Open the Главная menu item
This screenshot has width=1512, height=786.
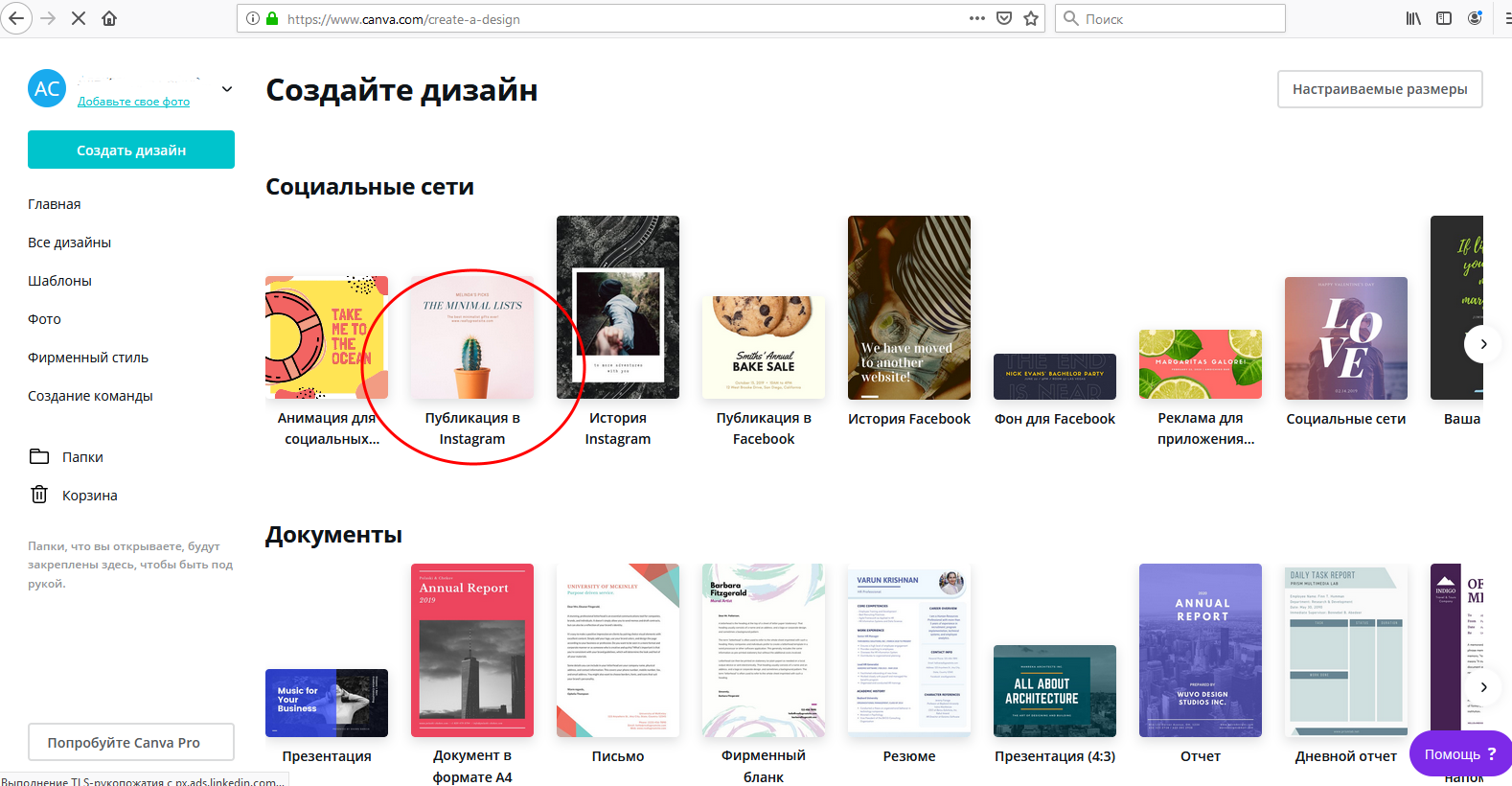[55, 204]
